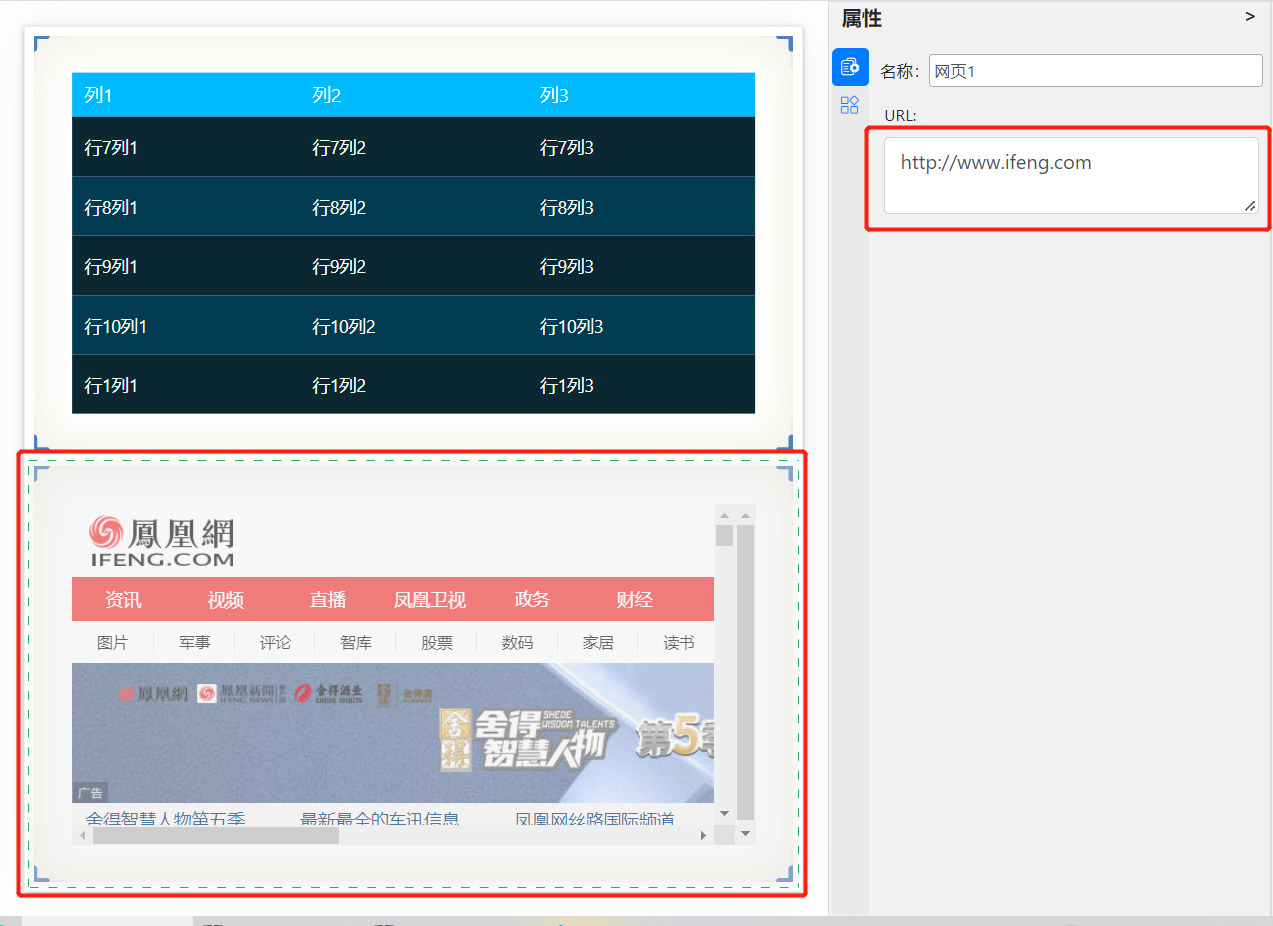
Task: Click the 列2 table header
Action: tap(327, 95)
